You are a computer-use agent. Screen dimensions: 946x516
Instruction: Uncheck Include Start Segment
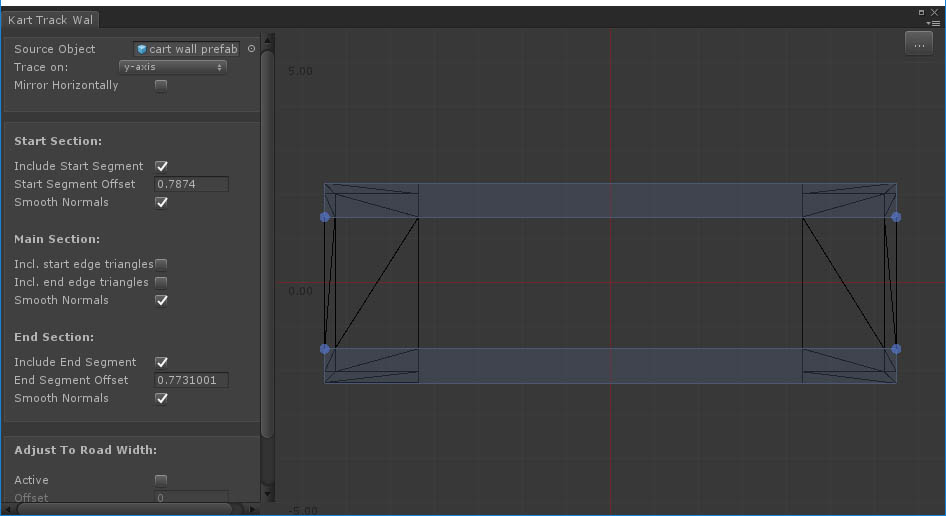[x=161, y=166]
